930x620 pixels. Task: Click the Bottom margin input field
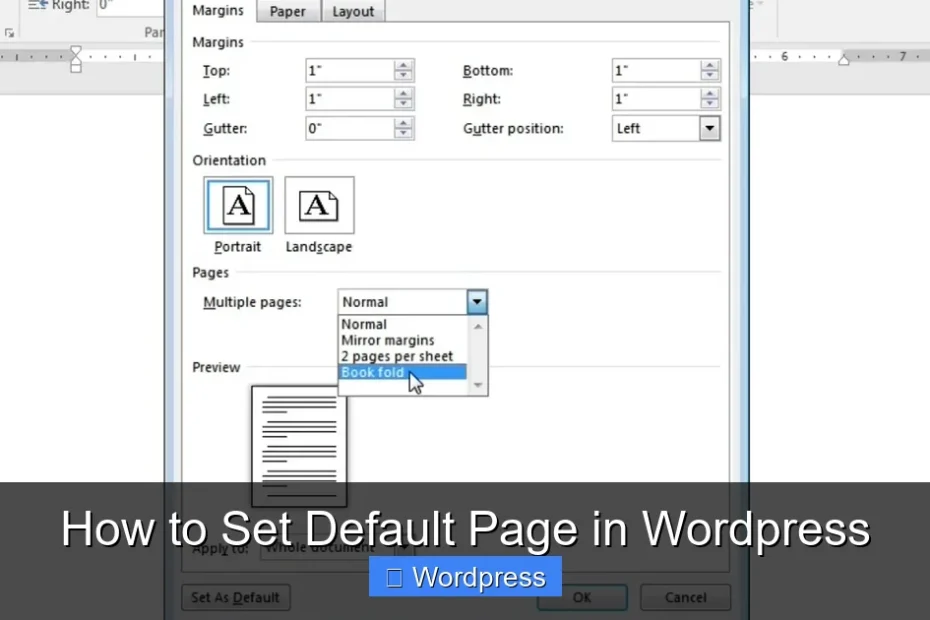pyautogui.click(x=656, y=71)
